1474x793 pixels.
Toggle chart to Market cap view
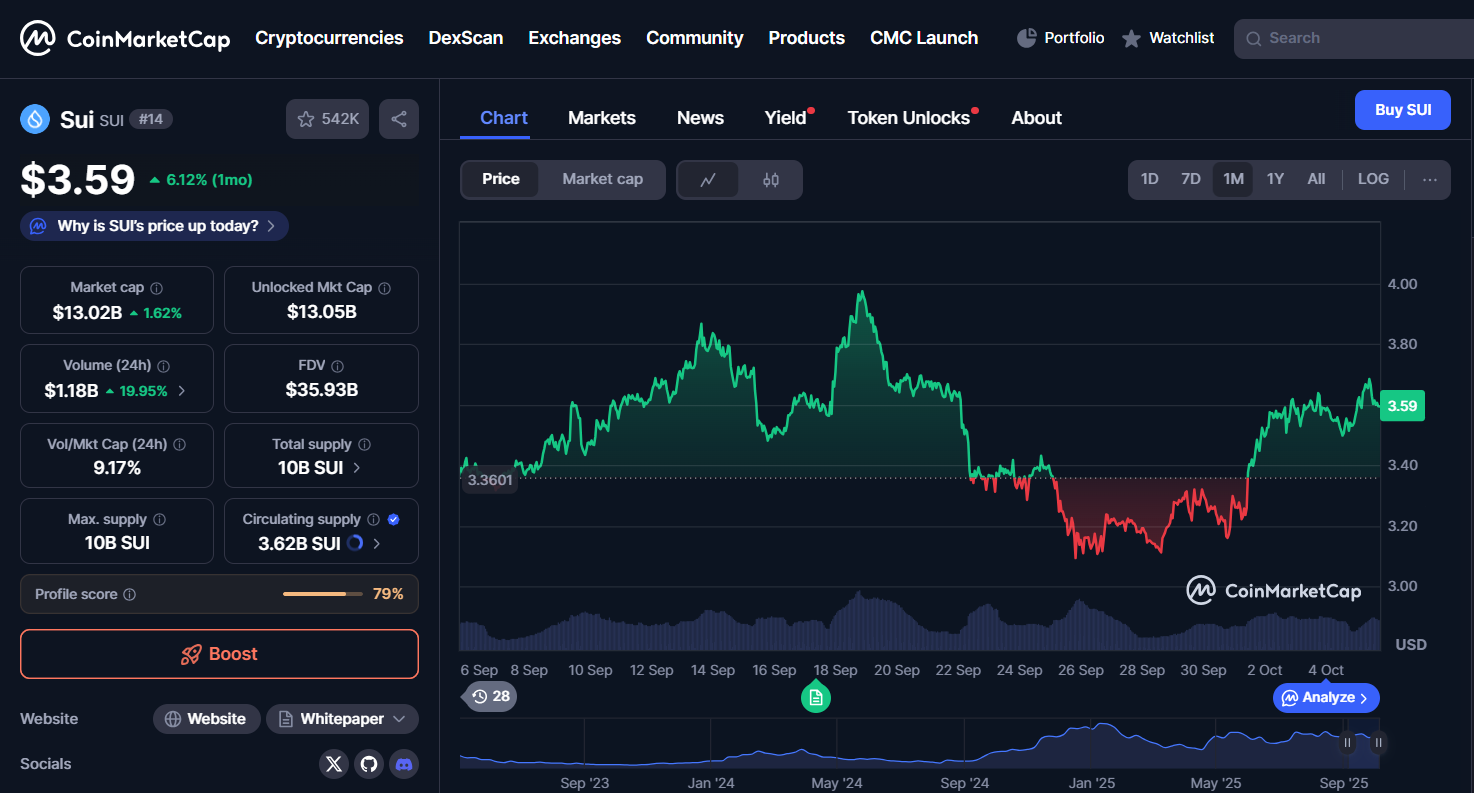602,179
